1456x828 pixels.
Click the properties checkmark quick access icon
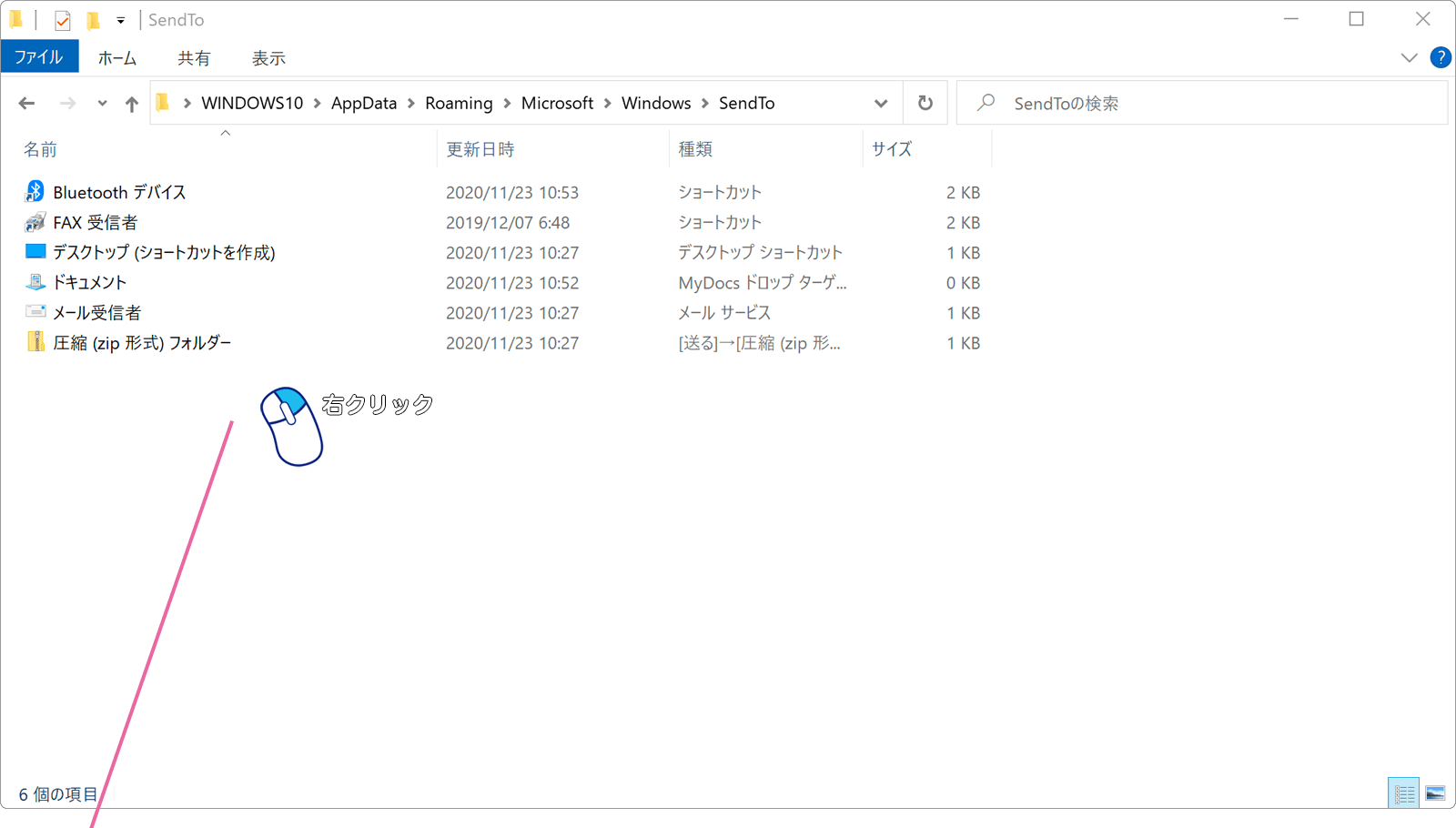point(62,20)
